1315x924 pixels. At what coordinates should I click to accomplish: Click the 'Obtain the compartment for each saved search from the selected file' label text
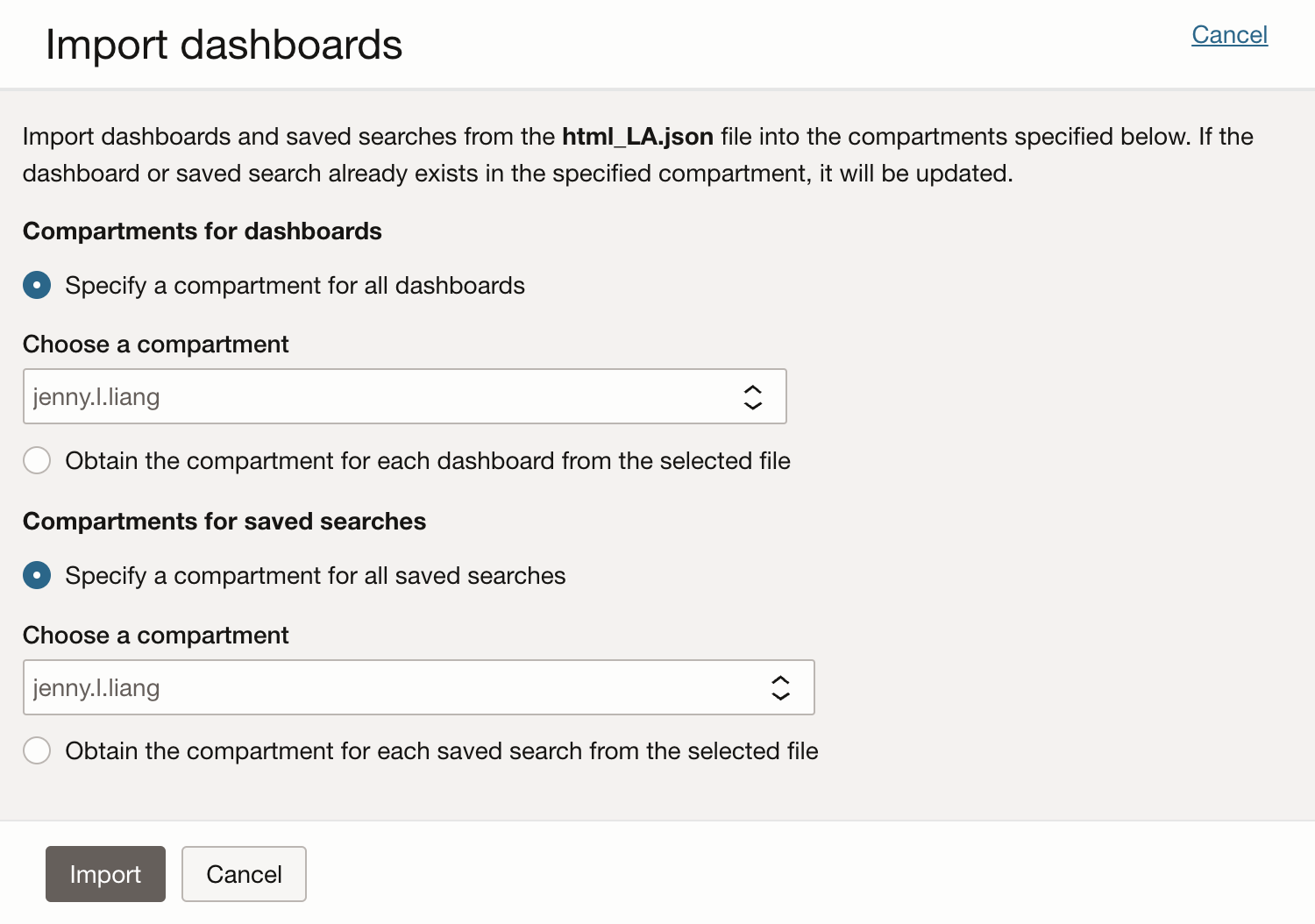tap(442, 751)
